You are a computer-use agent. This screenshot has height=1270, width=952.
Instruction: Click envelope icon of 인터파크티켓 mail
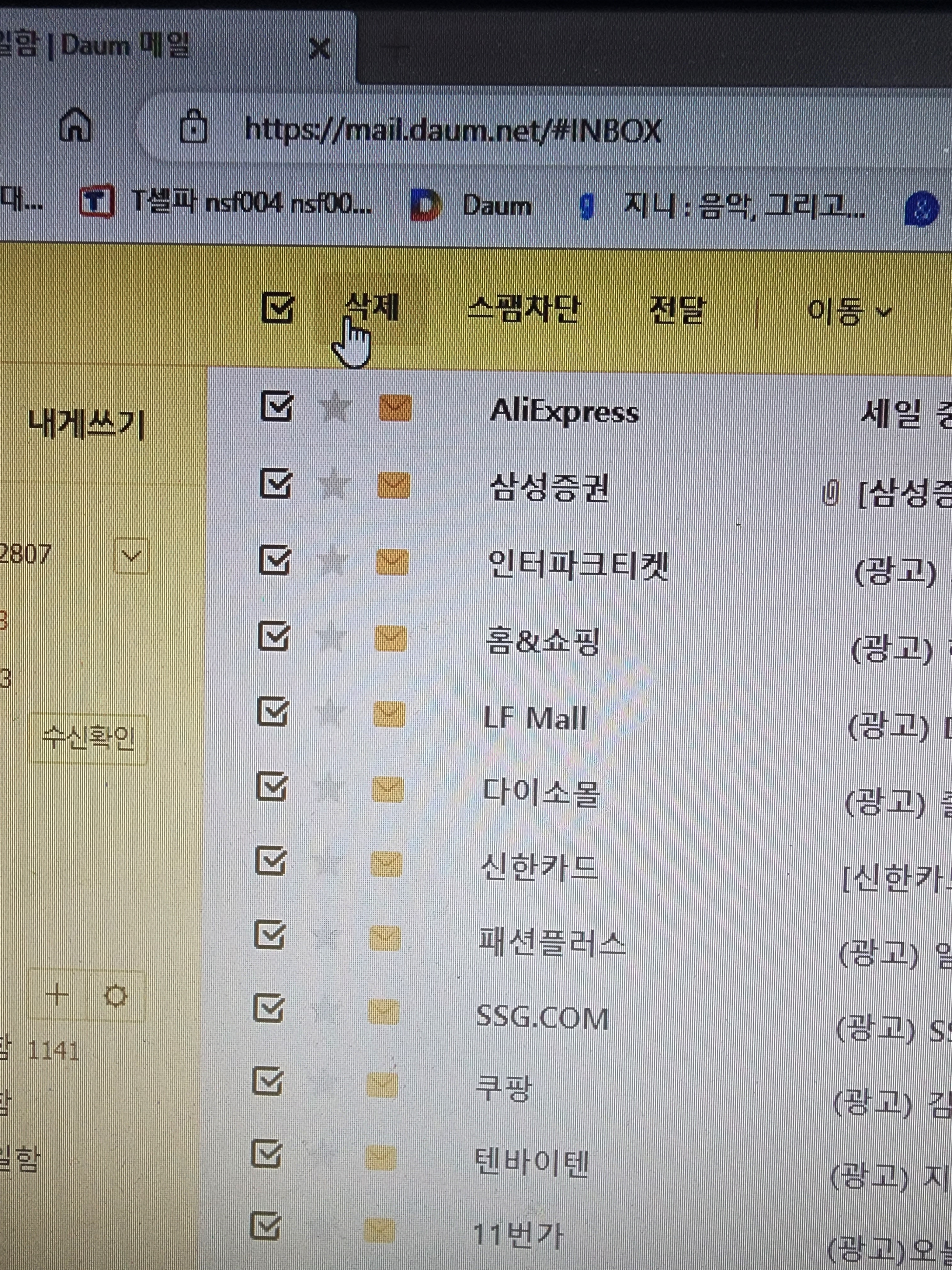pyautogui.click(x=393, y=562)
